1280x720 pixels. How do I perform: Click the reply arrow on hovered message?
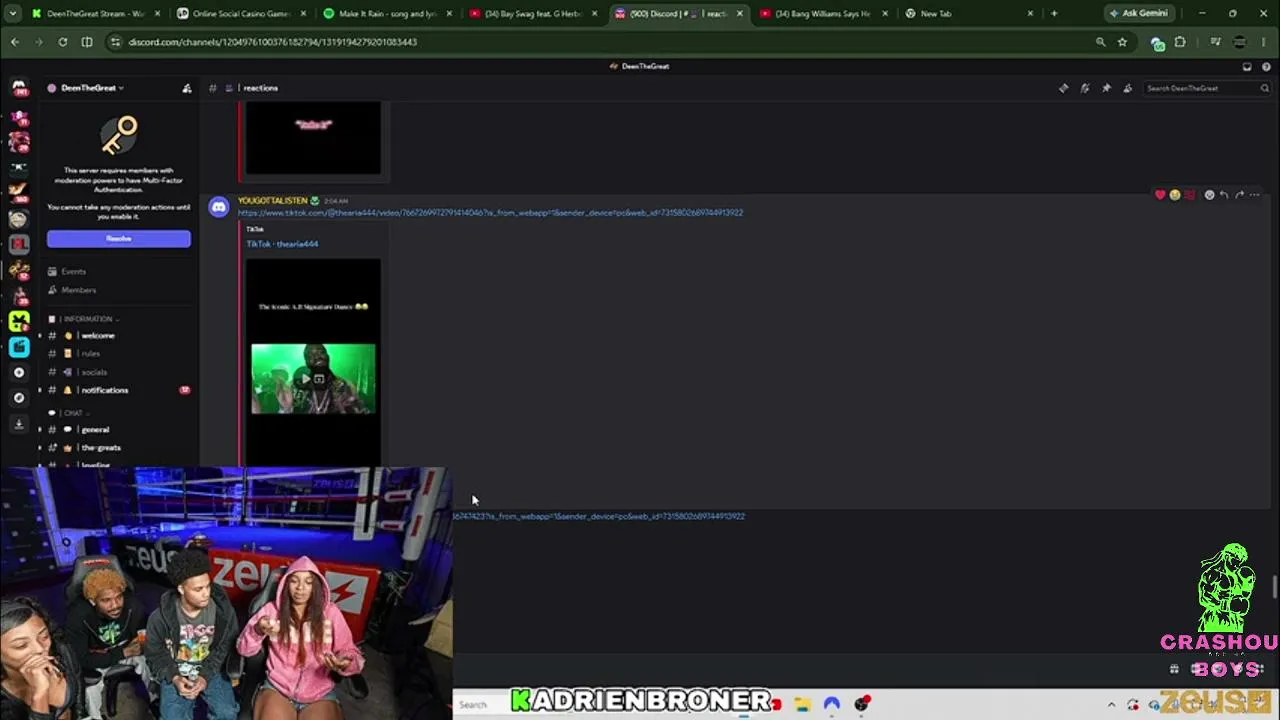pos(1224,195)
